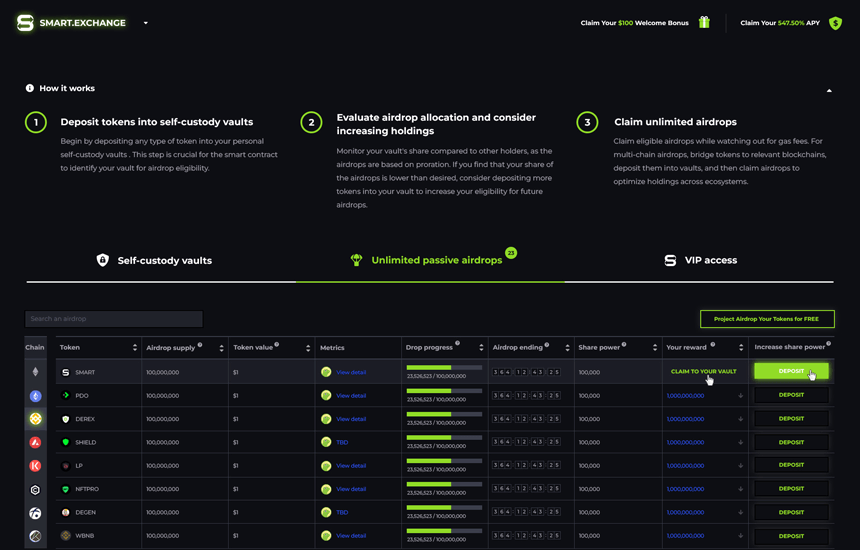The height and width of the screenshot is (550, 860).
Task: Click the green gift box bonus icon
Action: [x=704, y=23]
